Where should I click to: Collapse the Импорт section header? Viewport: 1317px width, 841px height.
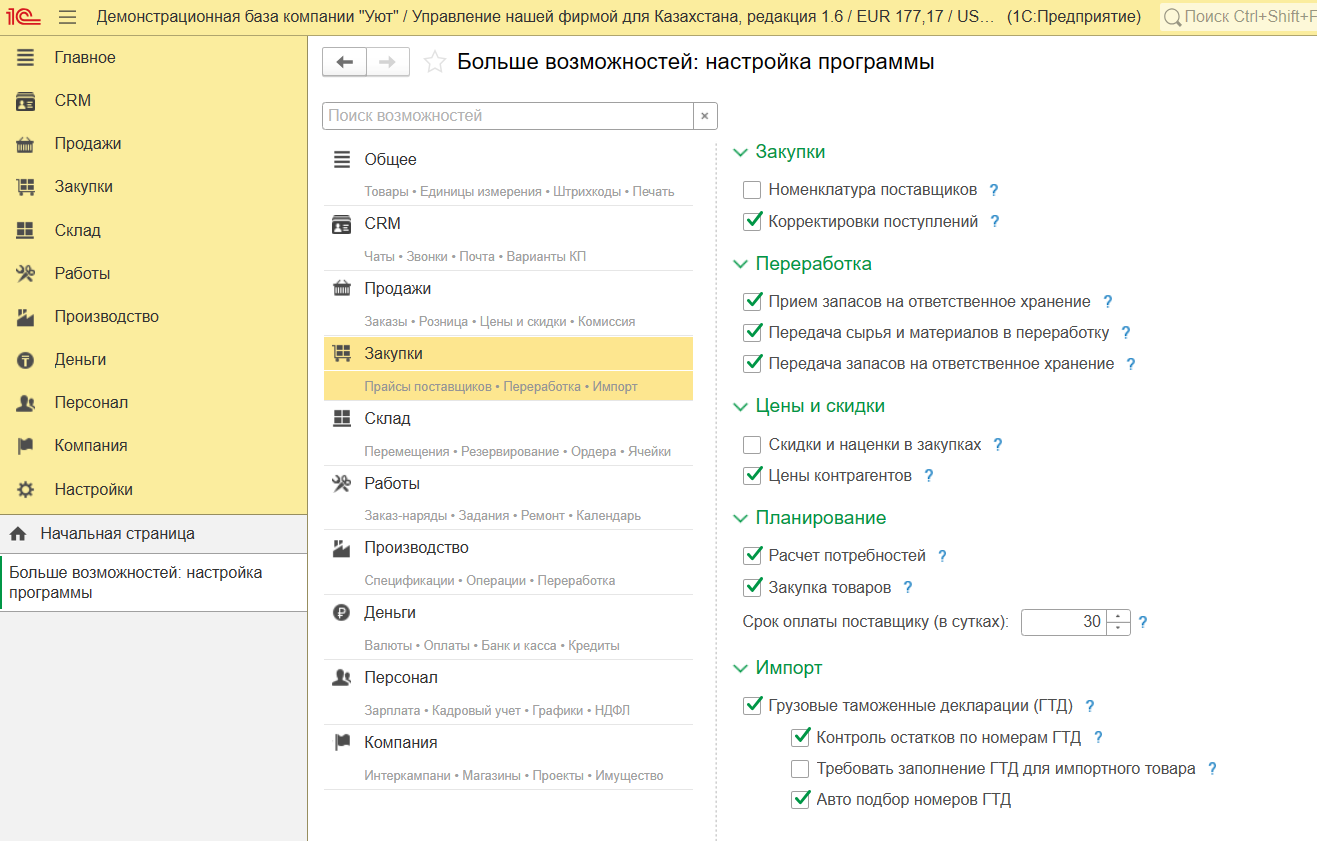click(741, 668)
